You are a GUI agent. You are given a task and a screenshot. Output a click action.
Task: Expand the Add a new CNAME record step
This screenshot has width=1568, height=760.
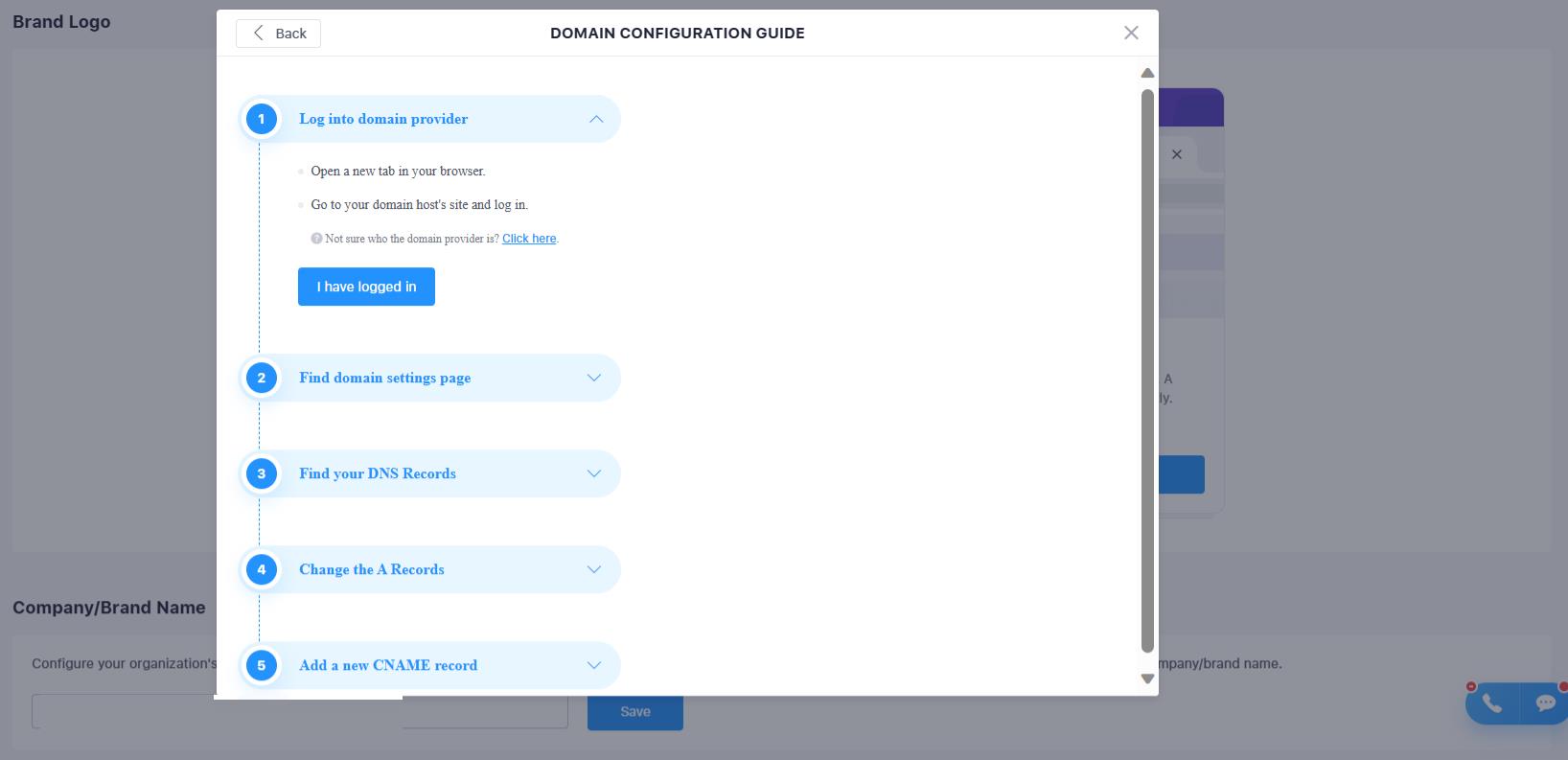click(594, 665)
